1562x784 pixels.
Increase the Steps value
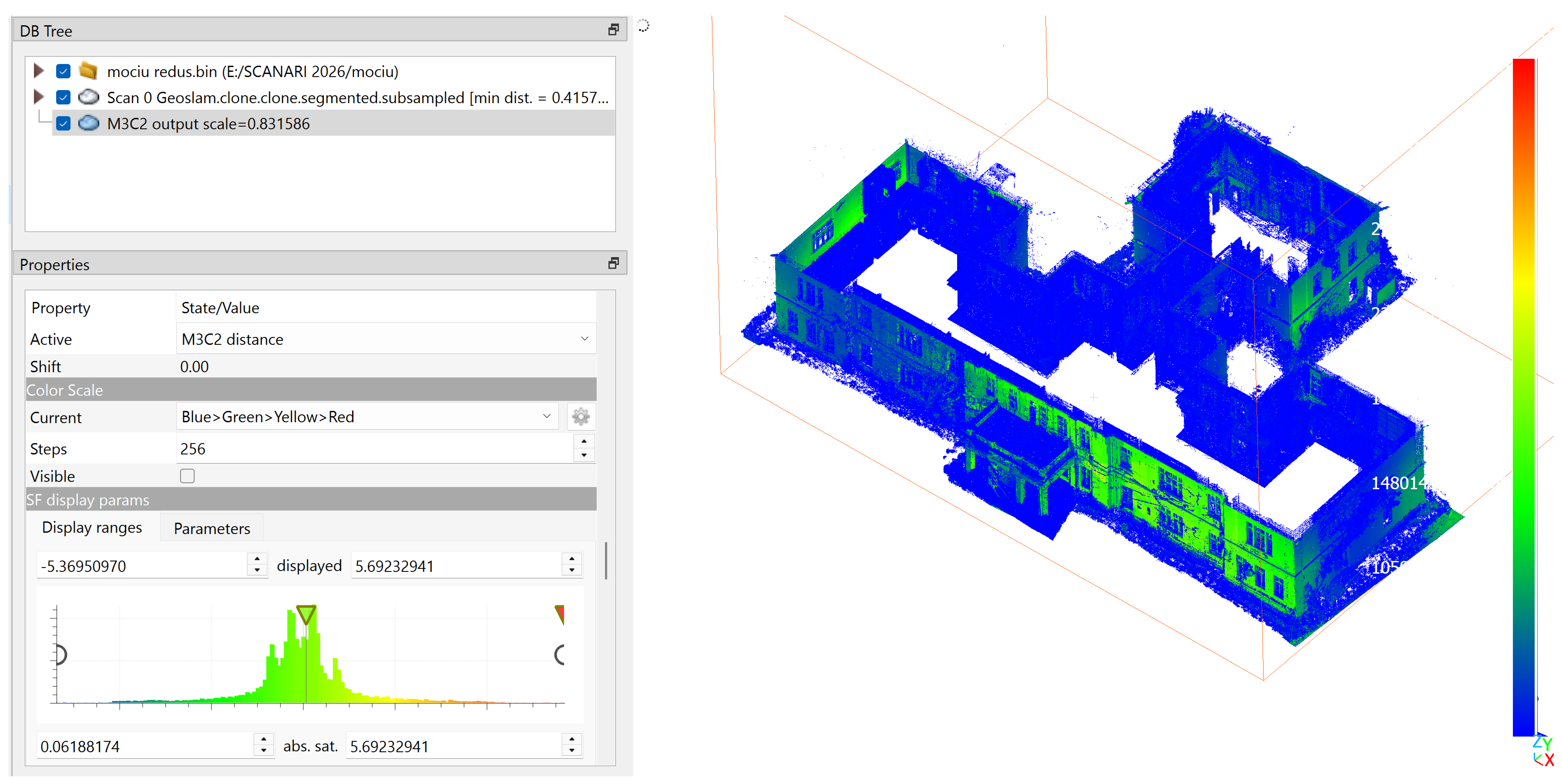pos(583,442)
